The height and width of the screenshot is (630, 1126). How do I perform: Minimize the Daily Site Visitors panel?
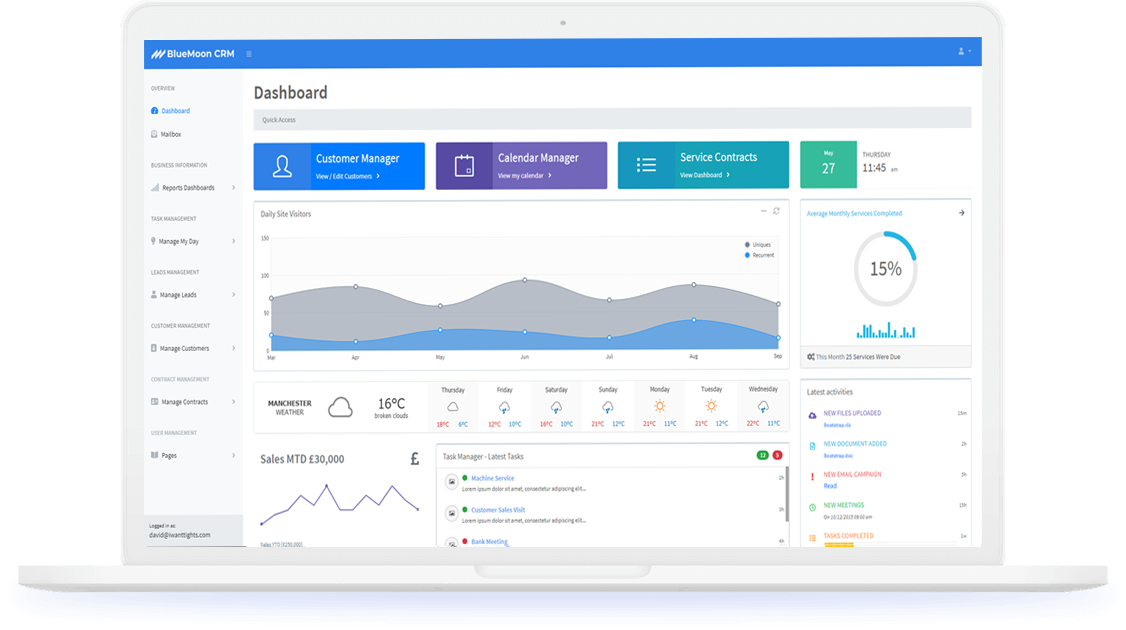click(x=764, y=211)
